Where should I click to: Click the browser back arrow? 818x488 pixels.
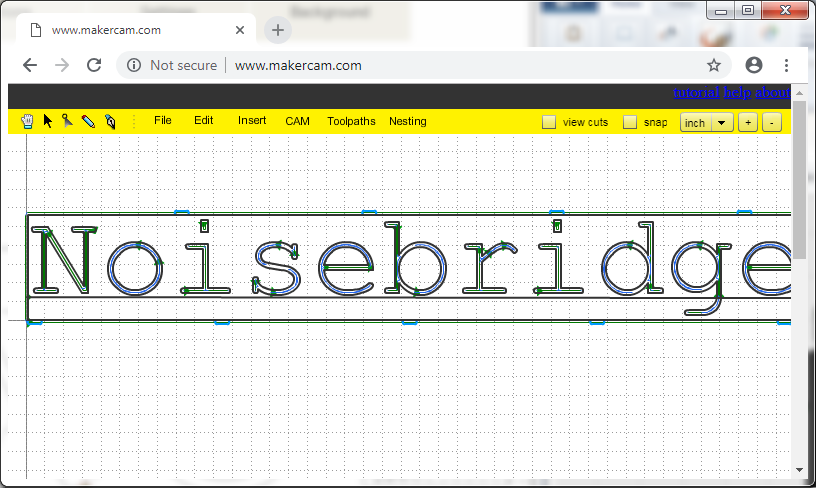coord(30,65)
